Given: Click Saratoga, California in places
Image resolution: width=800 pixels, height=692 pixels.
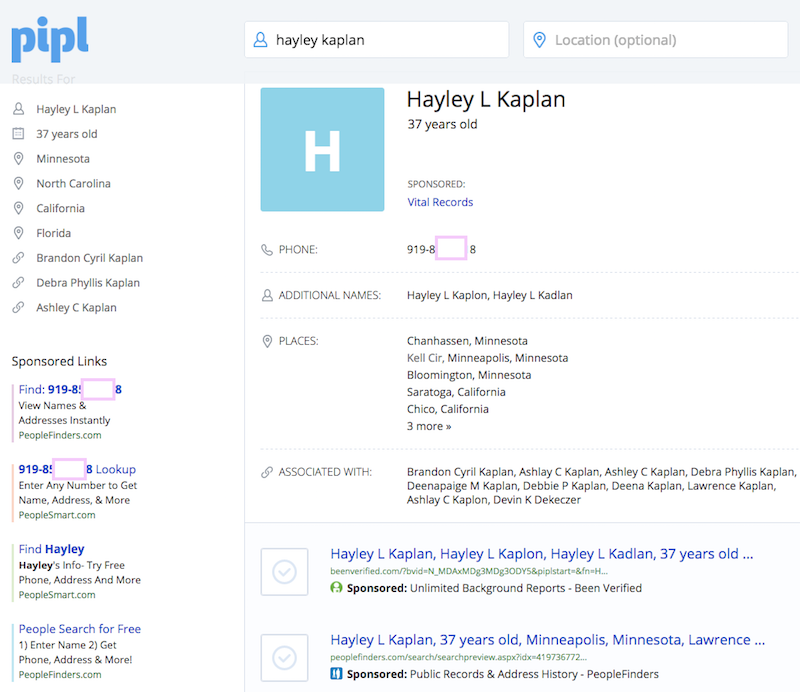Looking at the screenshot, I should tap(456, 392).
